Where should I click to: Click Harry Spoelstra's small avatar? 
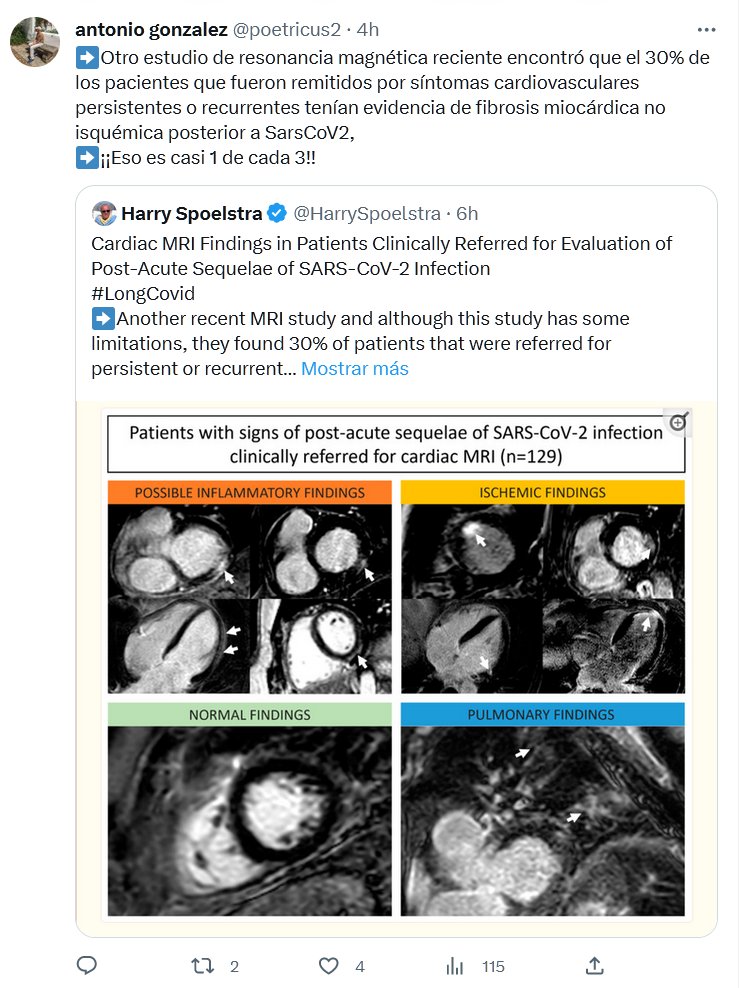103,213
